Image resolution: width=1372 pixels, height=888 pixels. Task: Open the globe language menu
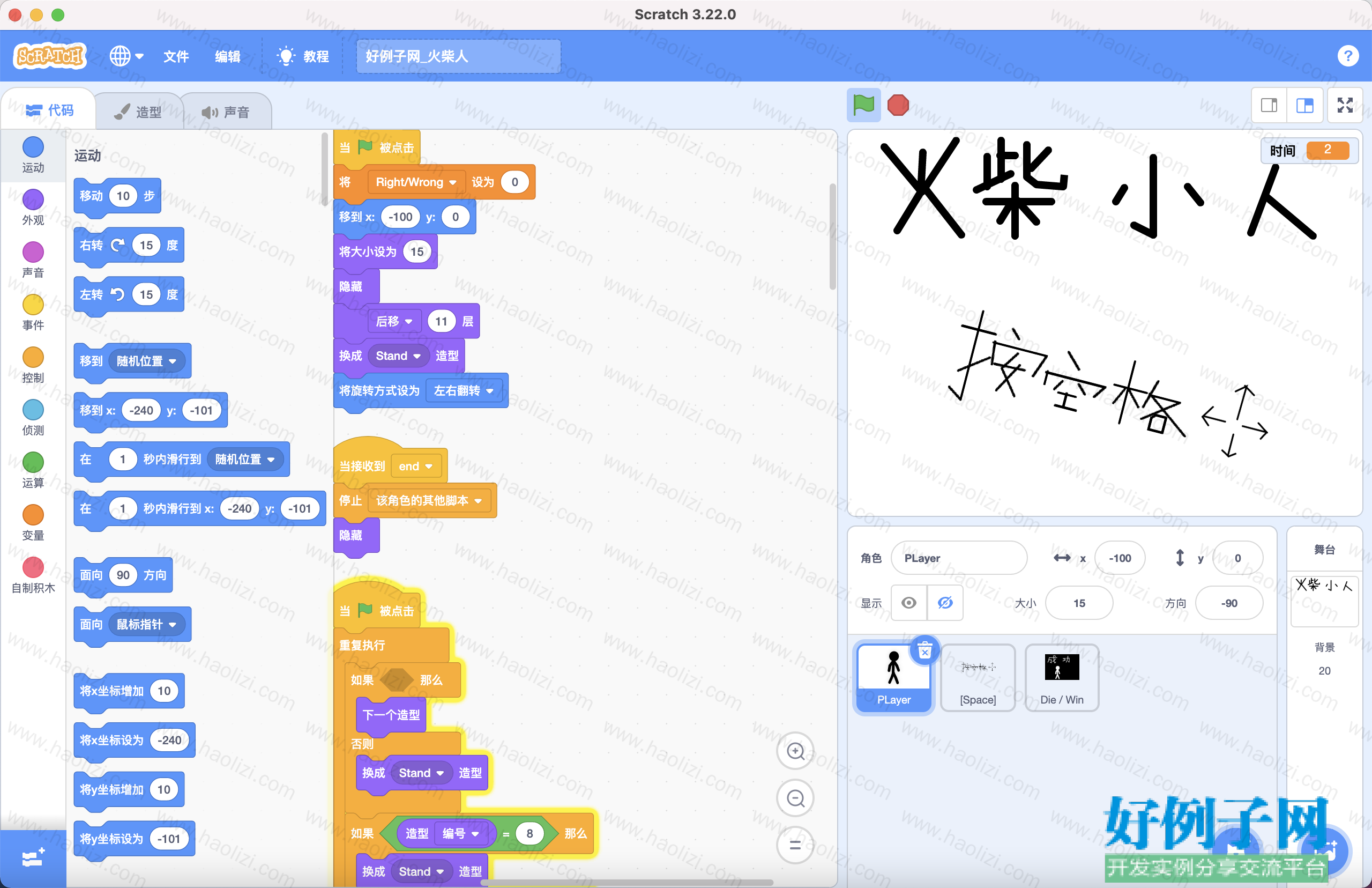[126, 56]
